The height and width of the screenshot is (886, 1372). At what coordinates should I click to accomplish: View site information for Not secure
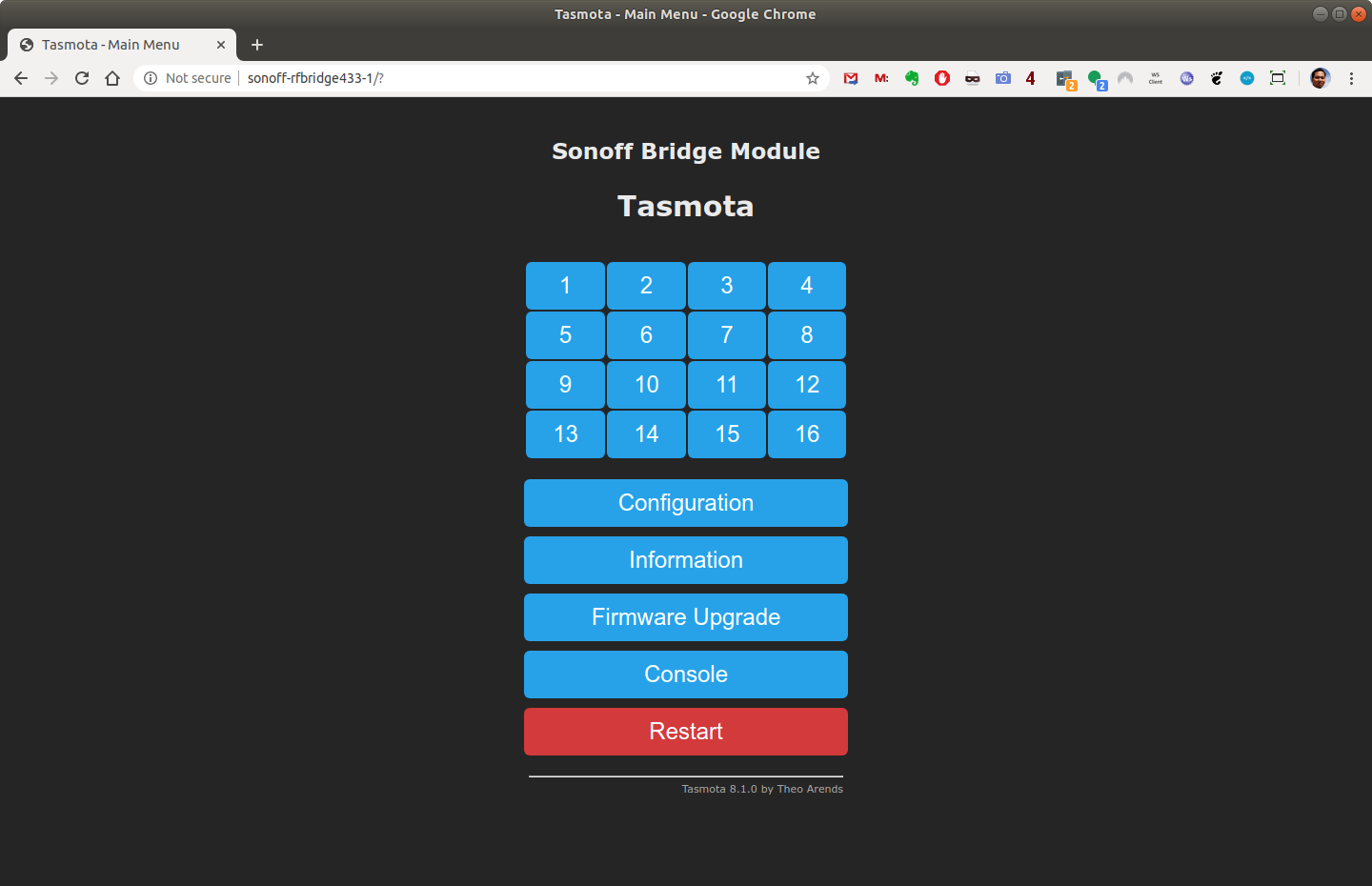(x=188, y=78)
